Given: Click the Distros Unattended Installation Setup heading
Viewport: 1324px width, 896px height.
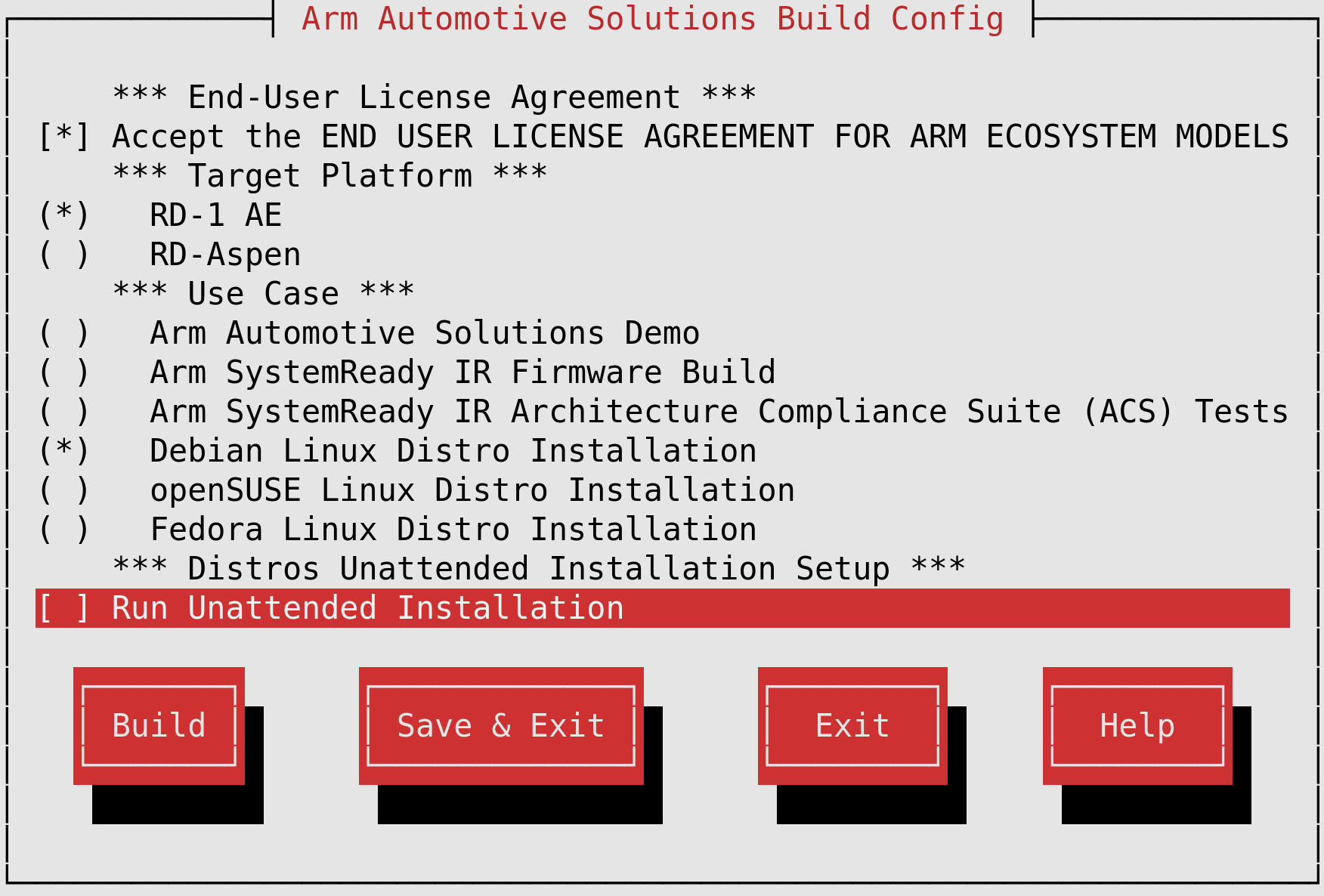Looking at the screenshot, I should pyautogui.click(x=539, y=569).
